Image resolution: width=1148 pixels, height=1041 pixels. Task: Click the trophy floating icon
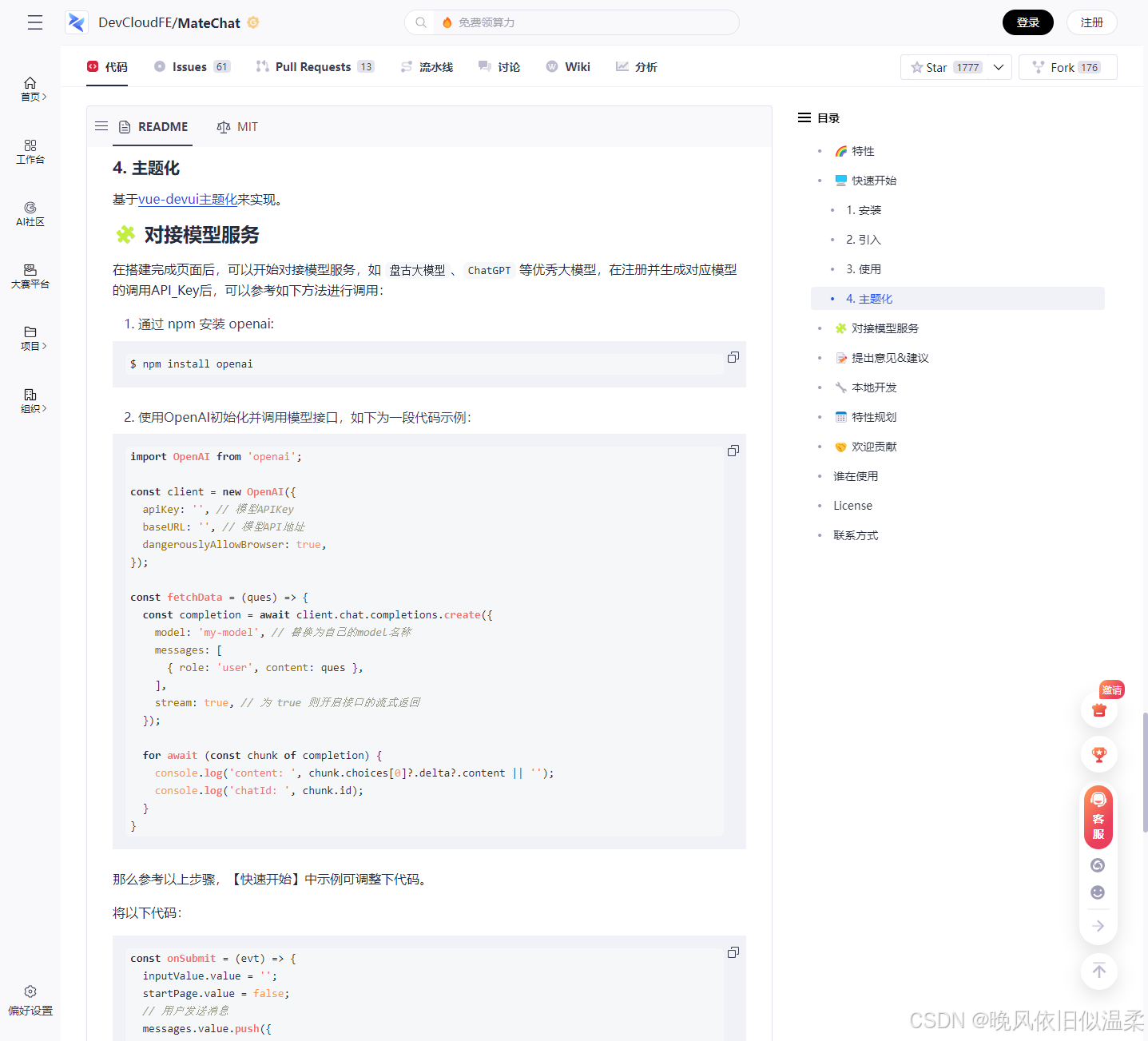coord(1099,754)
